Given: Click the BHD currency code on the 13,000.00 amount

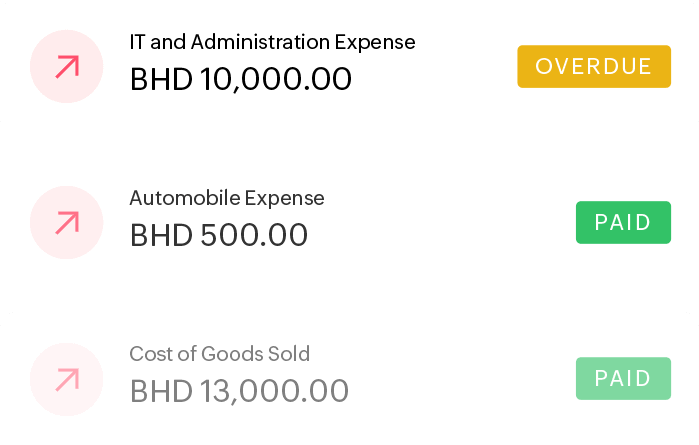Looking at the screenshot, I should 161,391.
